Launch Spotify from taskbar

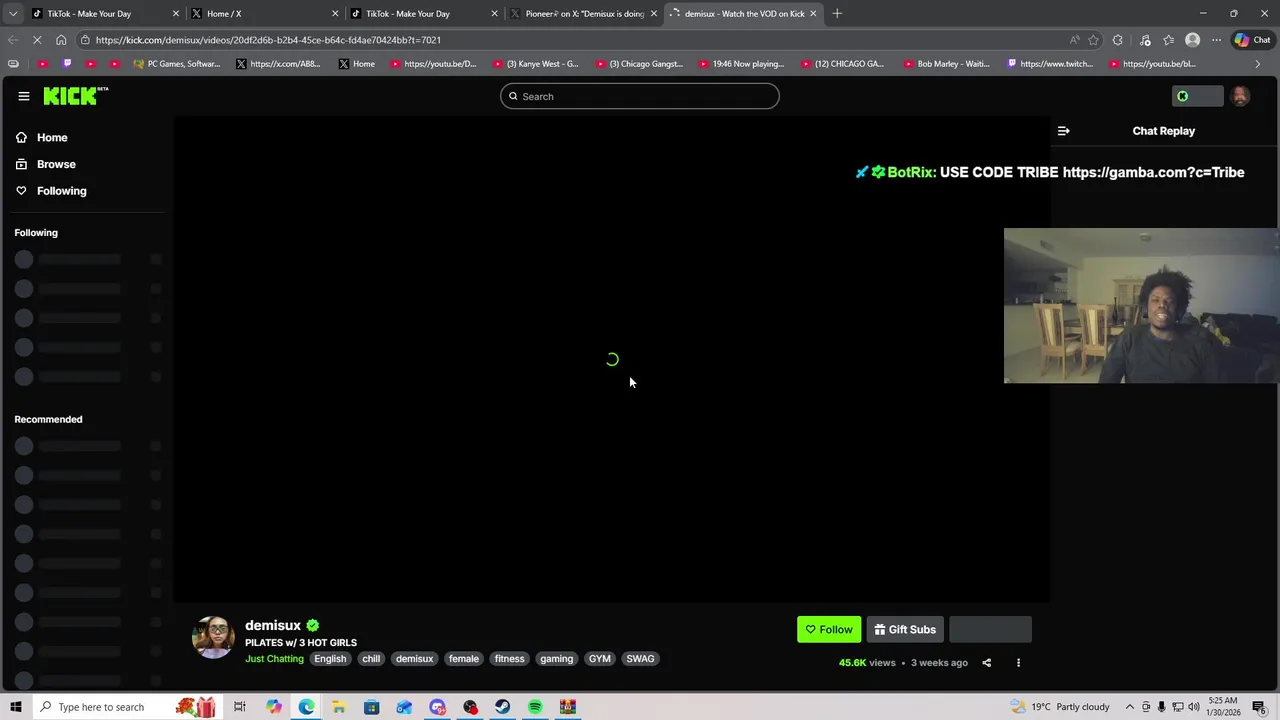pyautogui.click(x=535, y=707)
